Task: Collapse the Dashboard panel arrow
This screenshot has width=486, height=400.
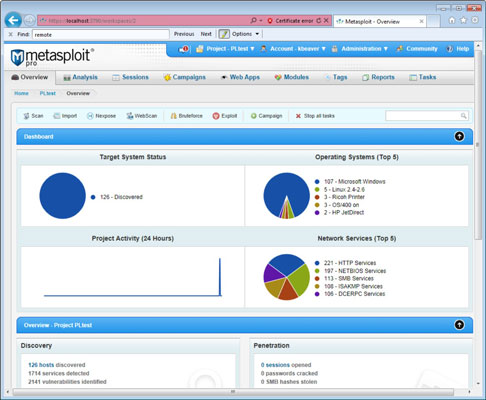Action: (x=459, y=136)
